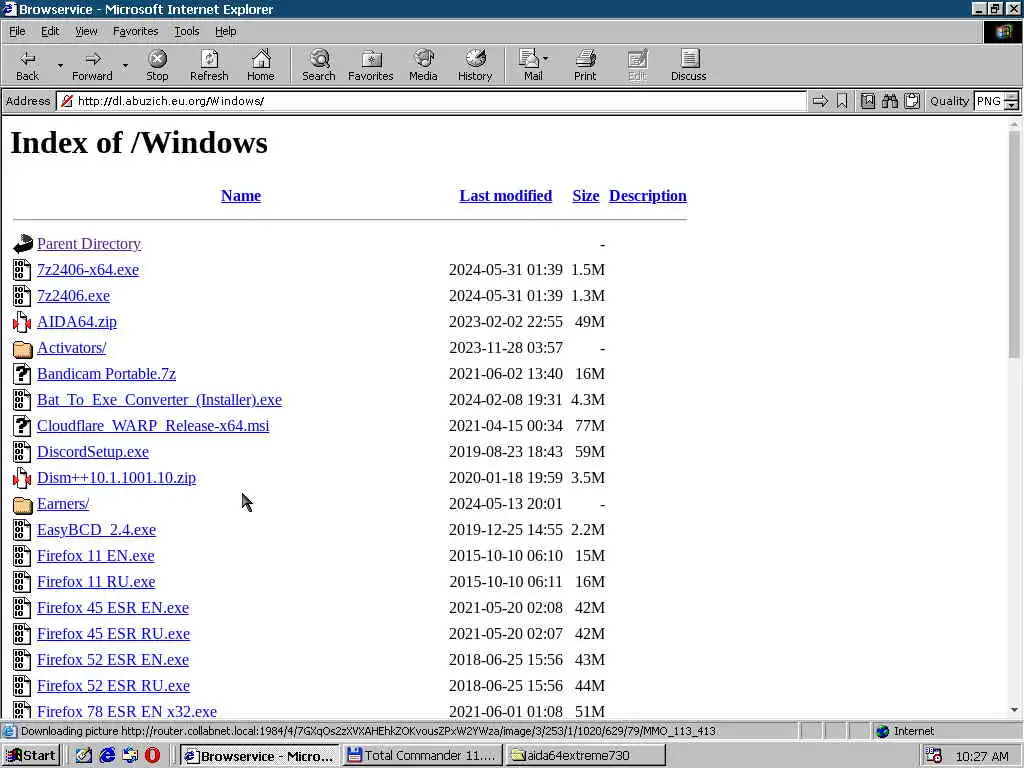The image size is (1024, 768).
Task: Click the bookmark ribbon icon in address bar
Action: click(842, 101)
